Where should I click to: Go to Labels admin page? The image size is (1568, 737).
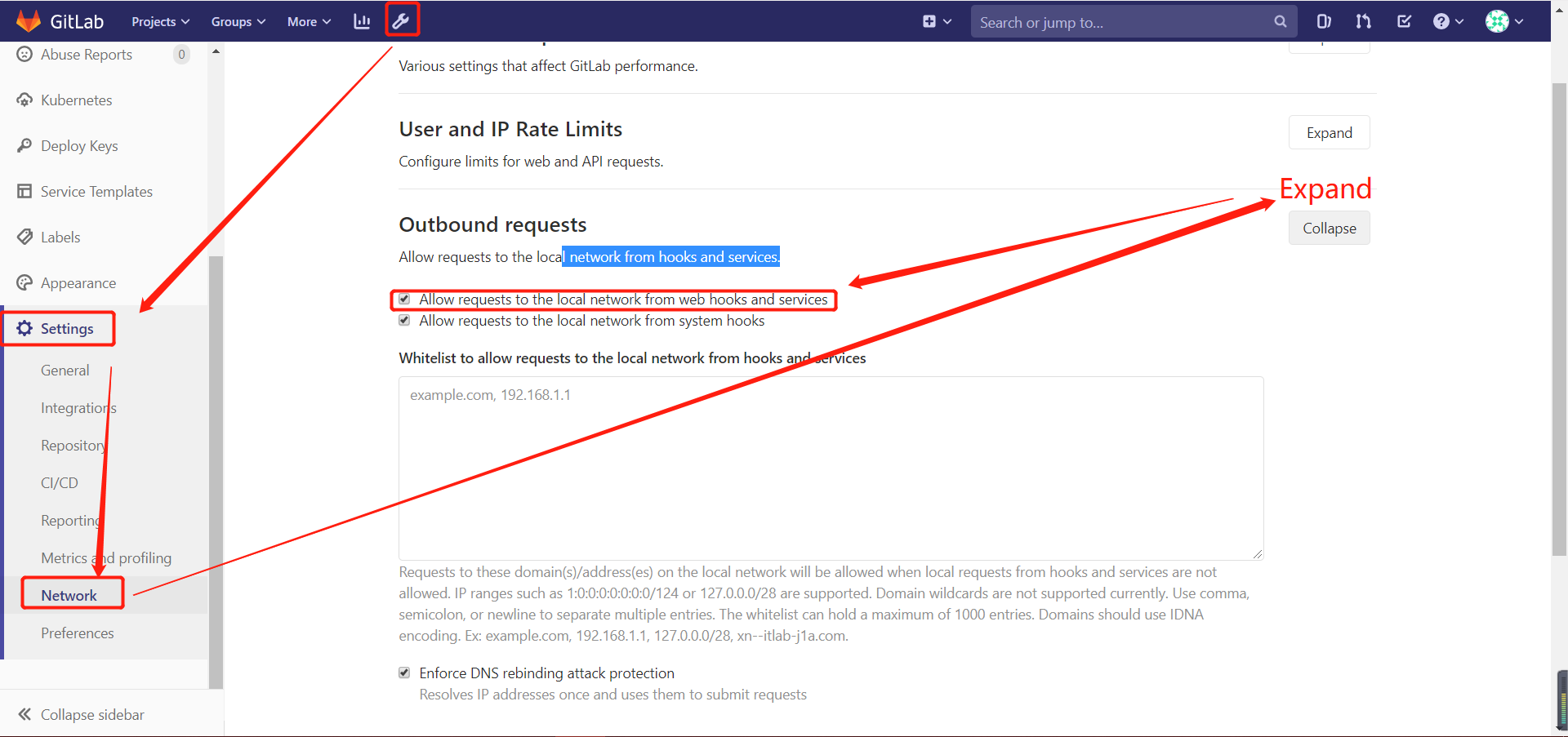60,238
